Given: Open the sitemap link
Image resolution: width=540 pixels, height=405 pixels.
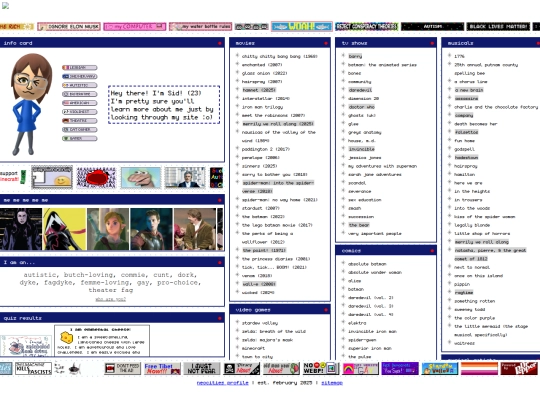Looking at the screenshot, I should point(332,383).
